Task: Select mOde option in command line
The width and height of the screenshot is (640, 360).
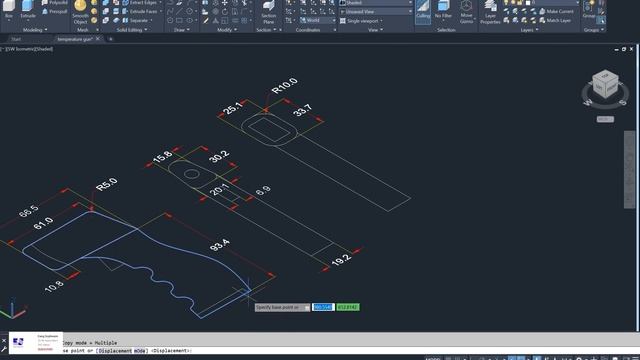Action: click(140, 351)
